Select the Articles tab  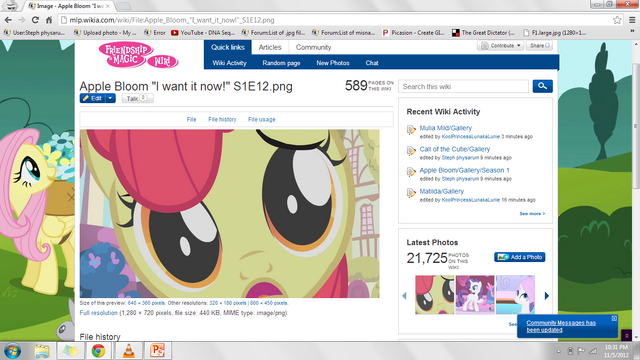click(x=270, y=47)
